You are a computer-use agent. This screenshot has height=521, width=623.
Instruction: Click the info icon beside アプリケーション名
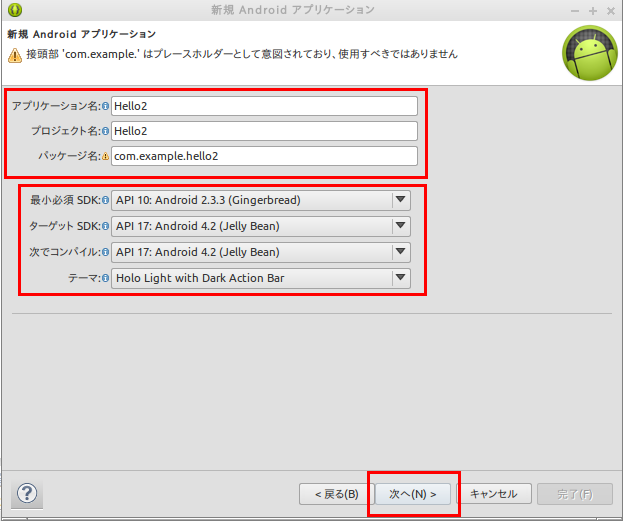pos(105,106)
